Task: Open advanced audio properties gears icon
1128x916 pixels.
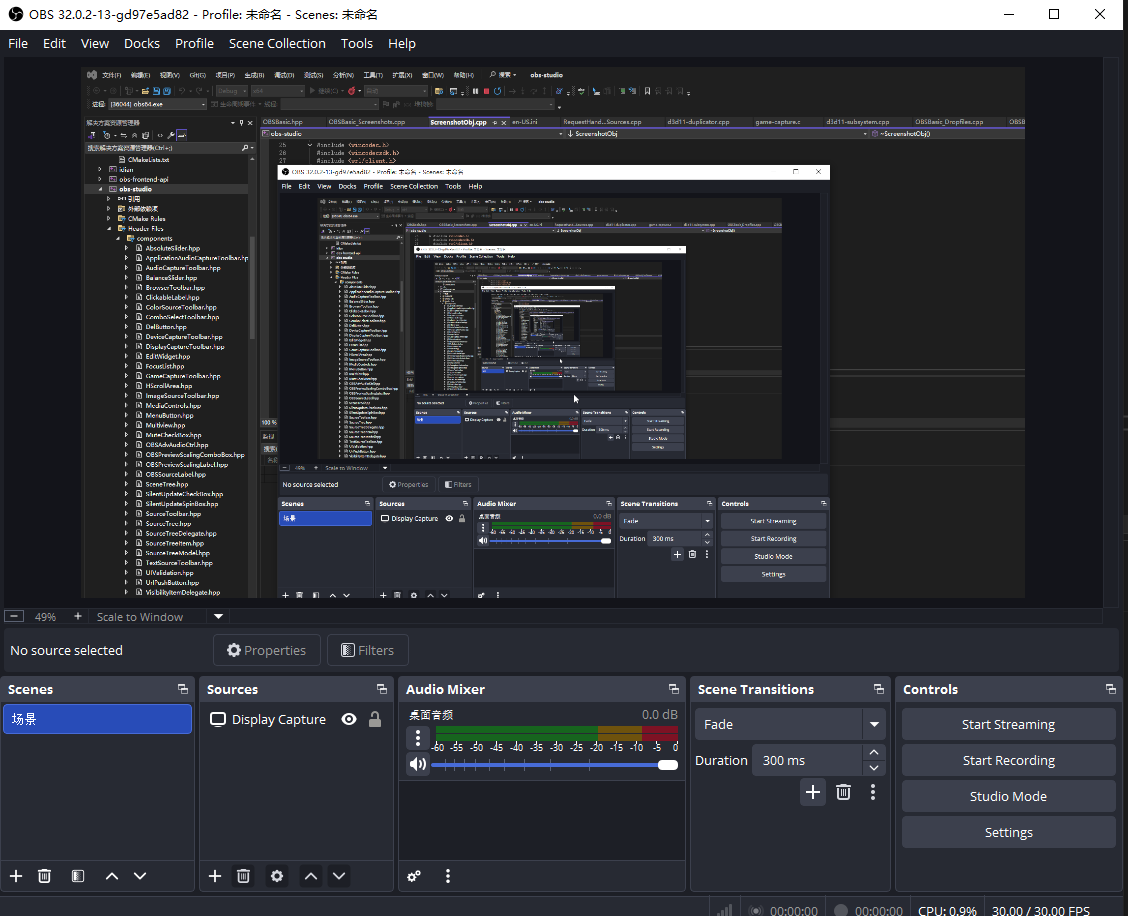Action: point(414,876)
